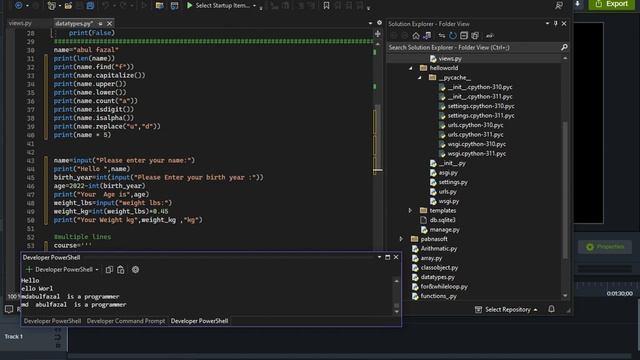Open Developer PowerShell terminal type dropdown
640x360 pixels.
(97, 270)
